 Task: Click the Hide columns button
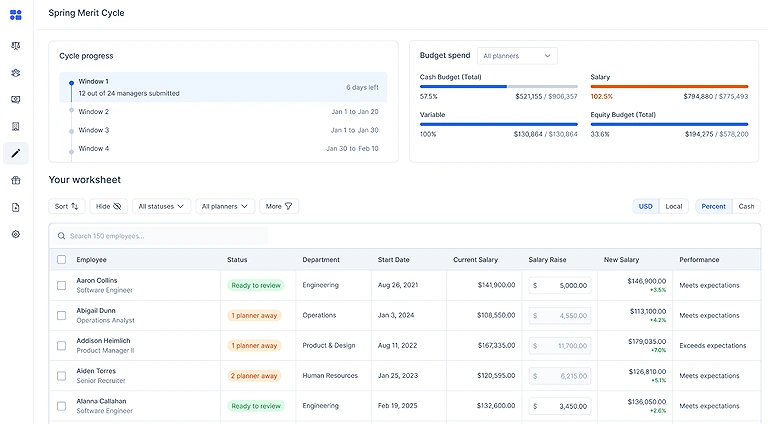coord(108,207)
